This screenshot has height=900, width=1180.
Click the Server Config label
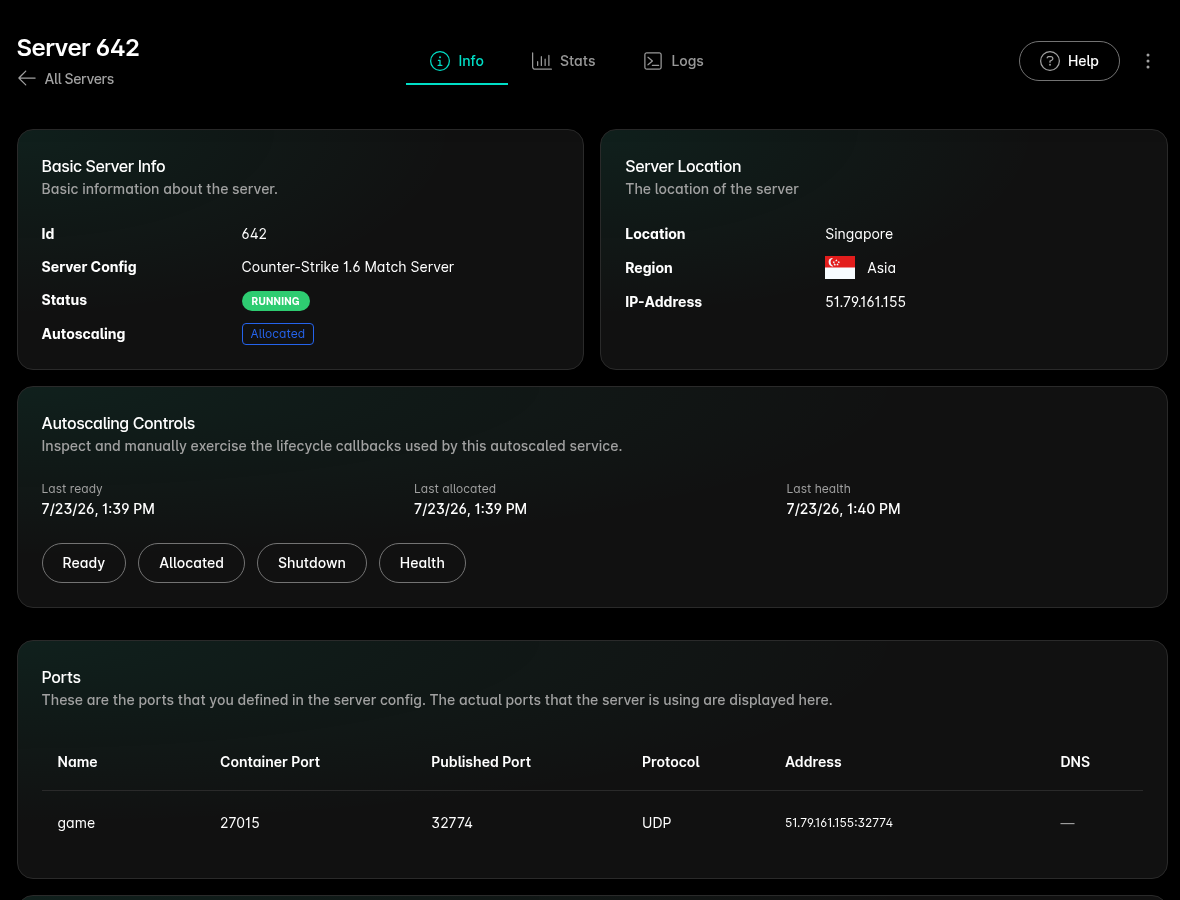tap(89, 267)
